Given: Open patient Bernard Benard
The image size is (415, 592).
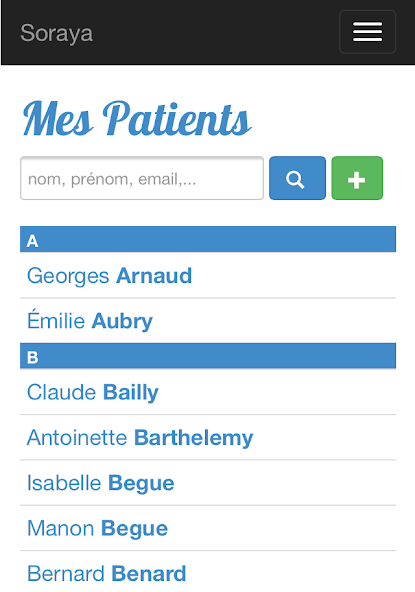Looking at the screenshot, I should [208, 572].
